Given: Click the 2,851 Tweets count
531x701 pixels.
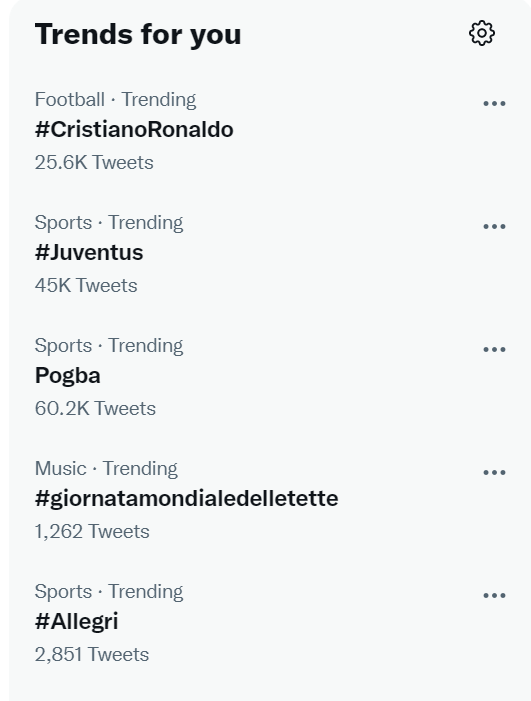Looking at the screenshot, I should (92, 655).
